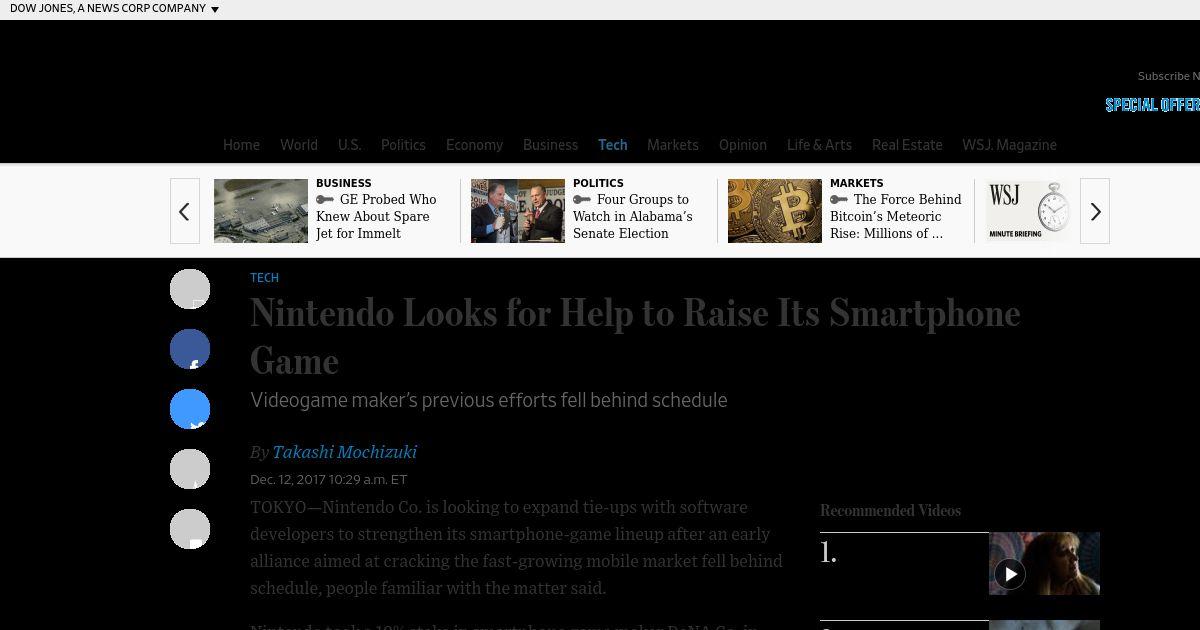1200x630 pixels.
Task: Open The Force Behind Bitcoin headline
Action: click(896, 216)
